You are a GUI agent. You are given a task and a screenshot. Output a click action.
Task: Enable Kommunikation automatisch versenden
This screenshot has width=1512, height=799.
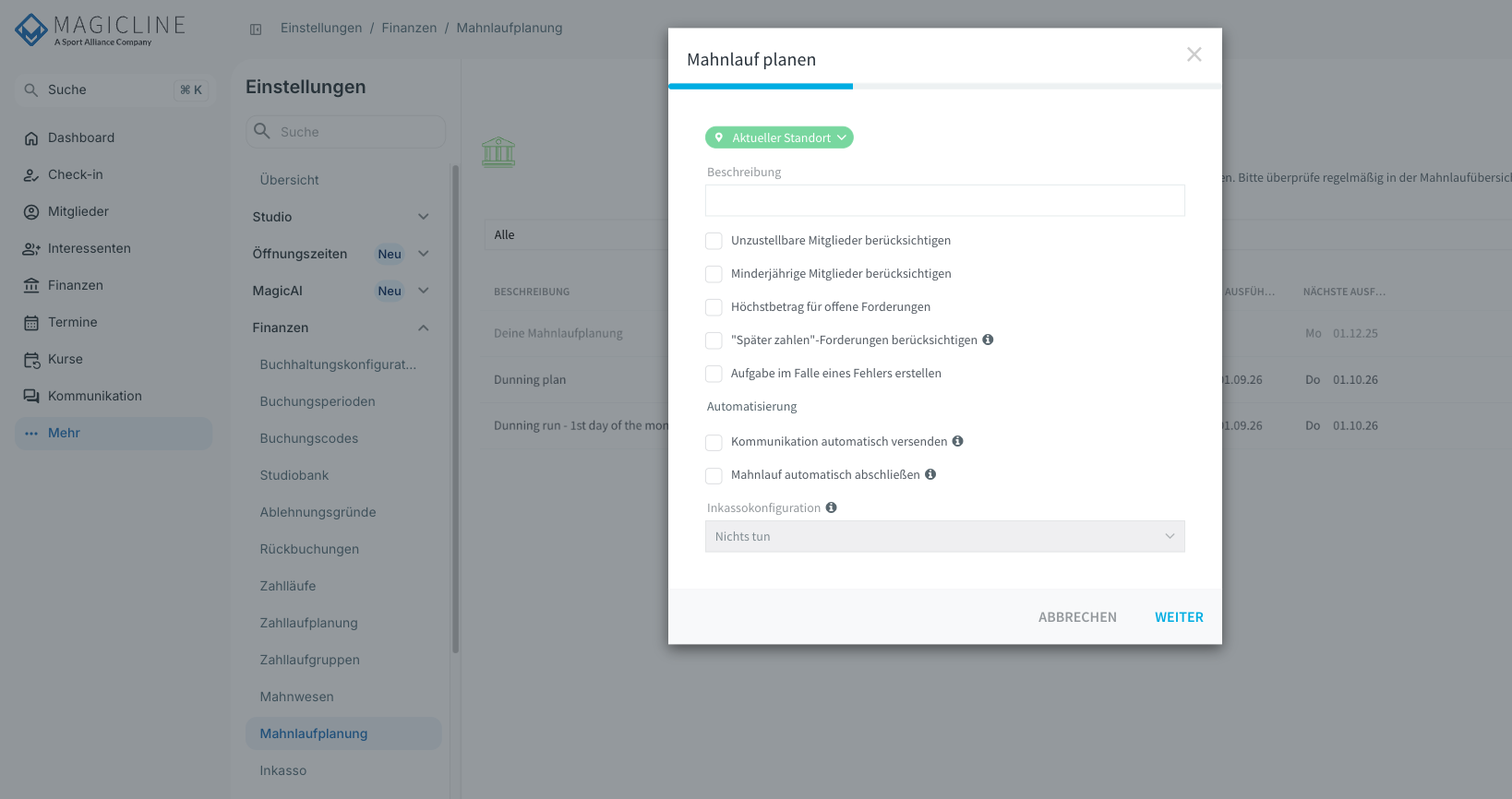pos(714,442)
